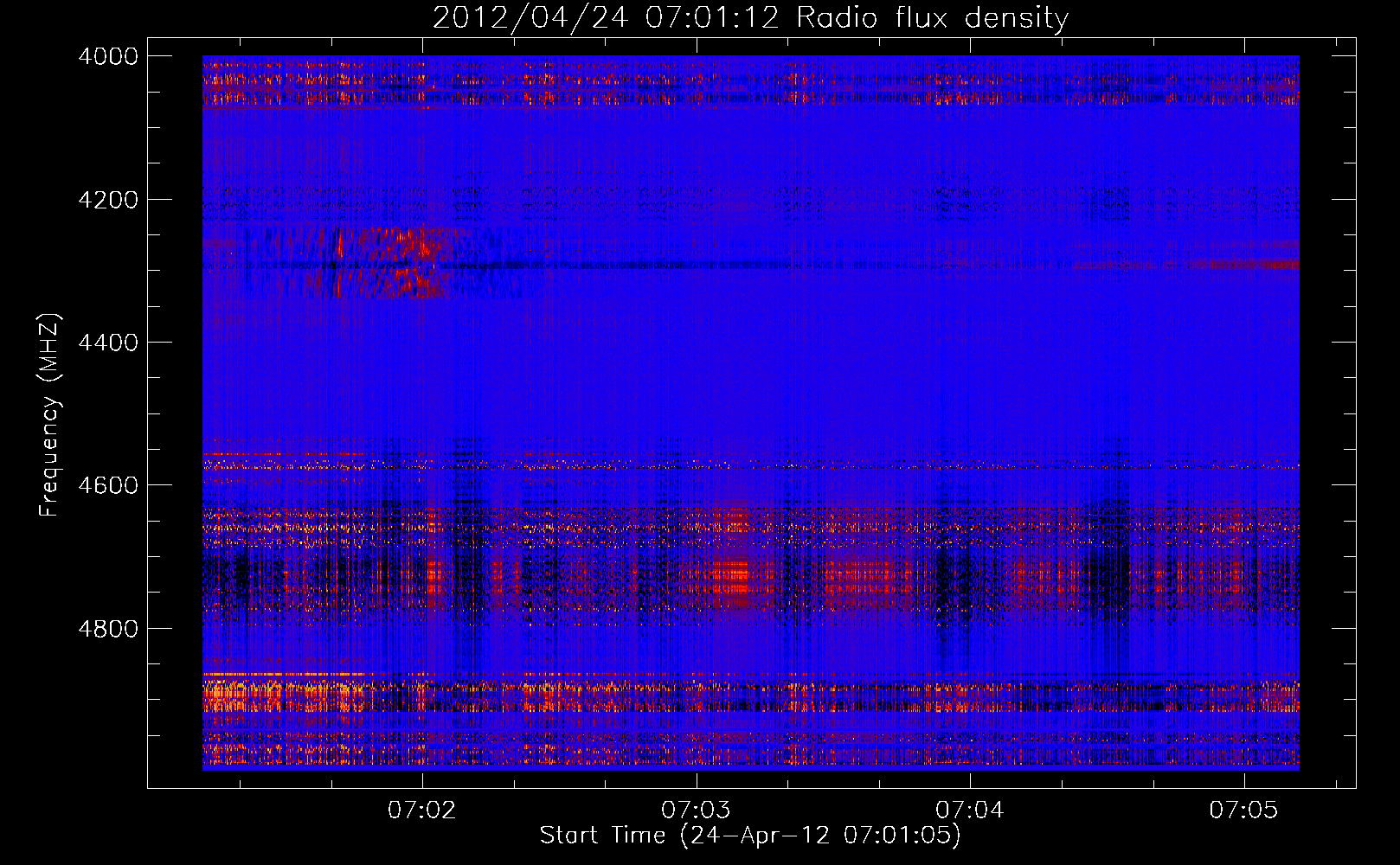Viewport: 1400px width, 865px height.
Task: Select the 4600 frequency tick label
Action: point(108,485)
